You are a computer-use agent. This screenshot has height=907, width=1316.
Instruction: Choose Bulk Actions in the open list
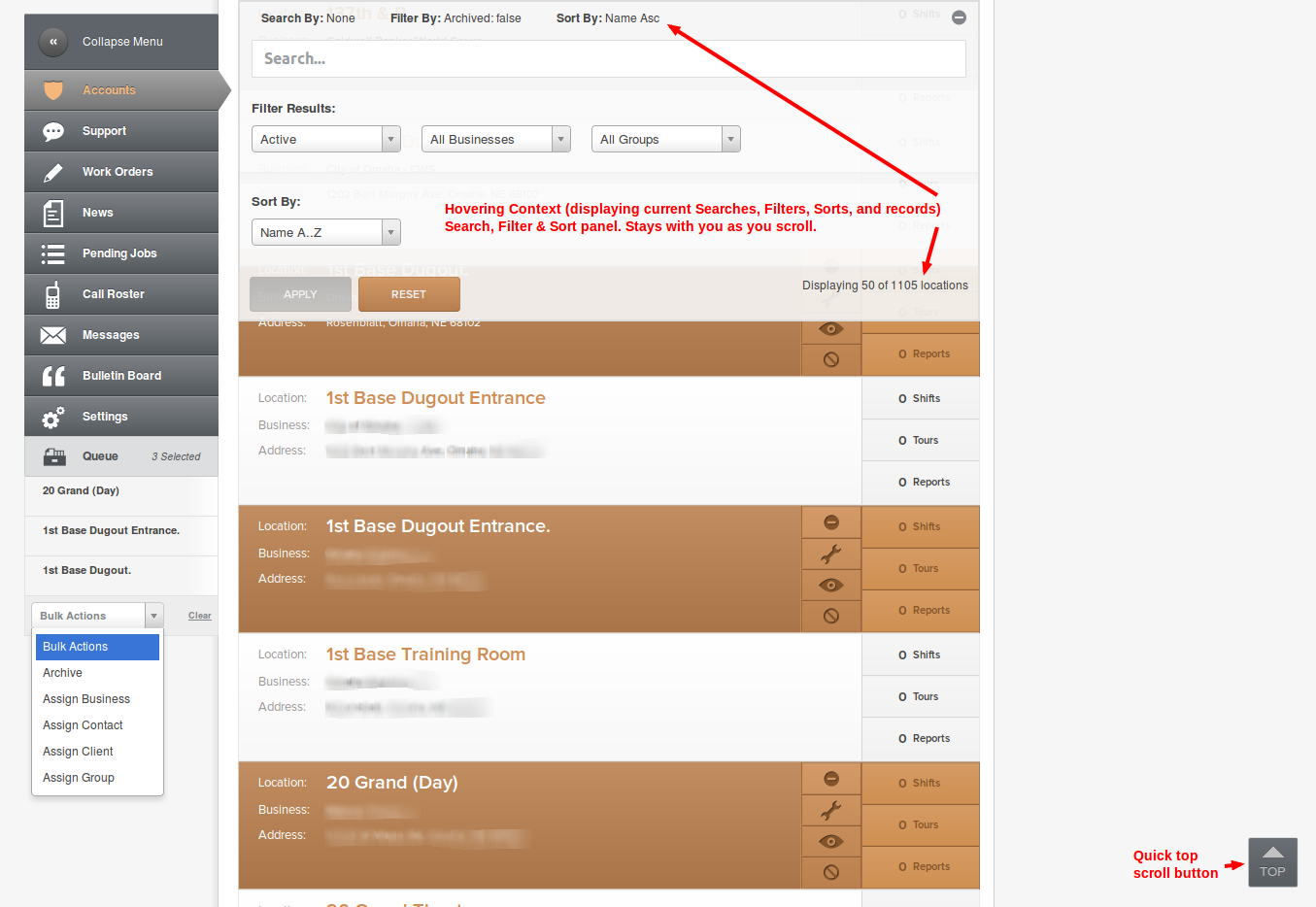(x=97, y=647)
